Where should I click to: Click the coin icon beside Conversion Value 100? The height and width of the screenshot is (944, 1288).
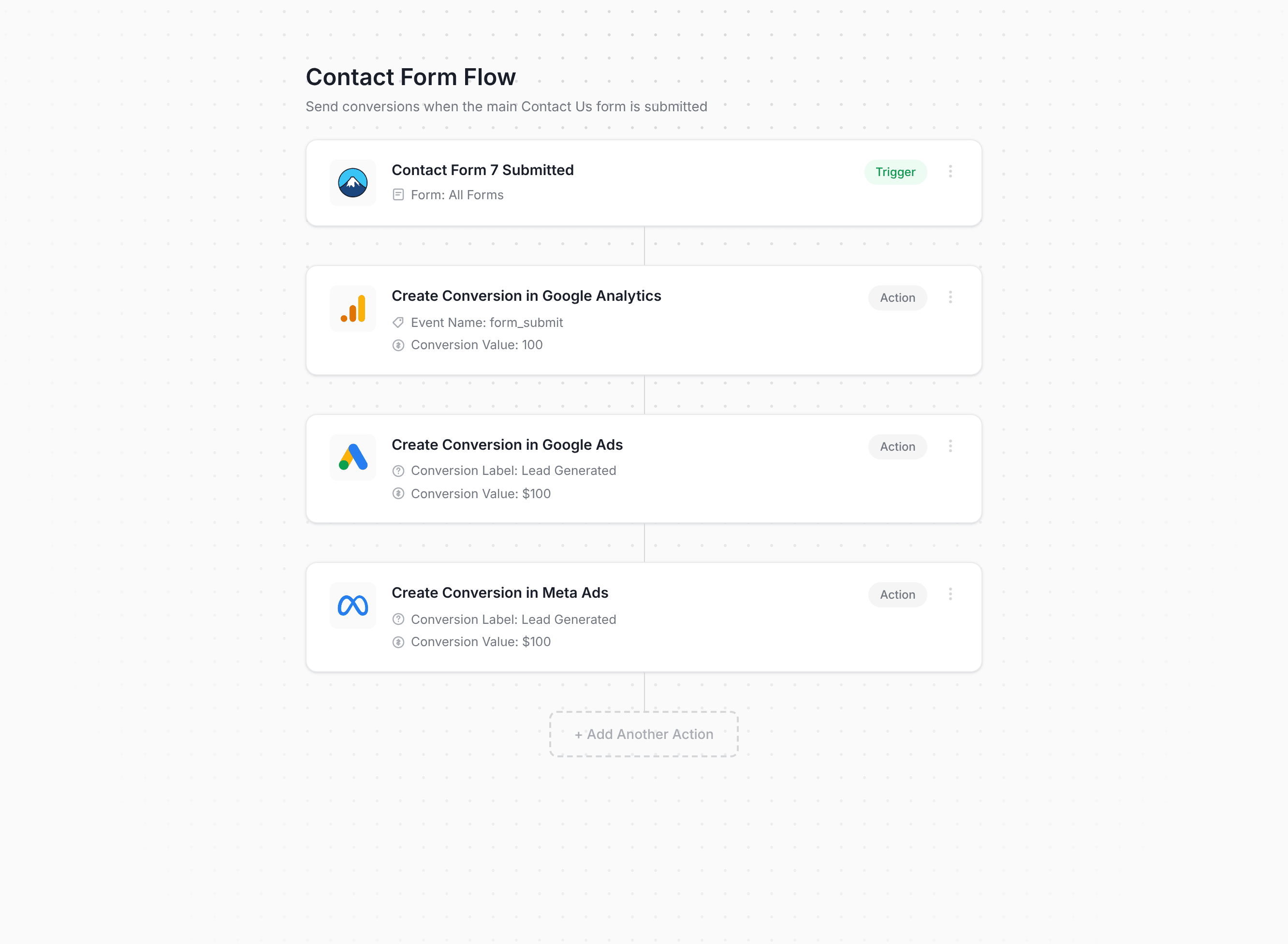399,345
